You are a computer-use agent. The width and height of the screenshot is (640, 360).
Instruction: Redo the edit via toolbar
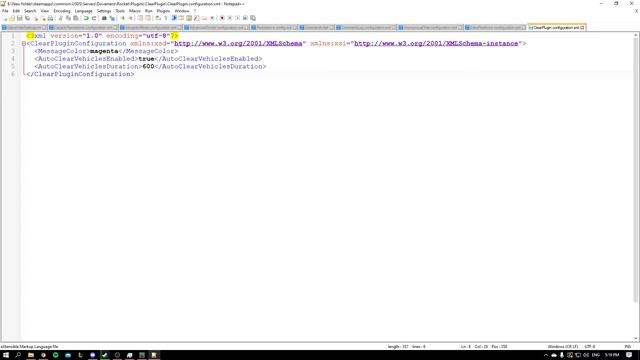point(94,18)
